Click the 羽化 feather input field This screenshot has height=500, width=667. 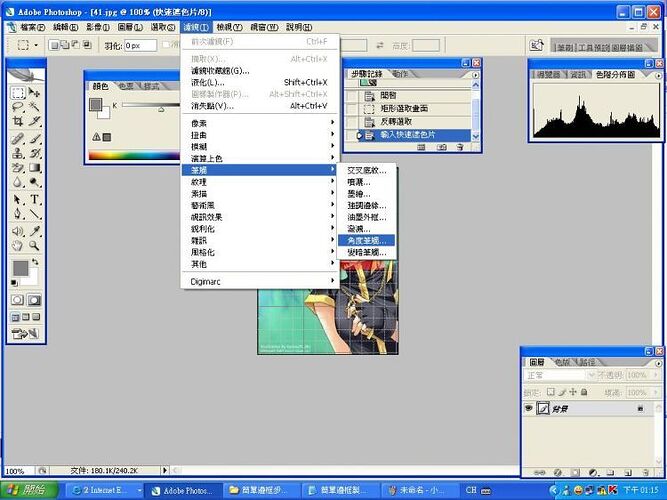pos(140,45)
